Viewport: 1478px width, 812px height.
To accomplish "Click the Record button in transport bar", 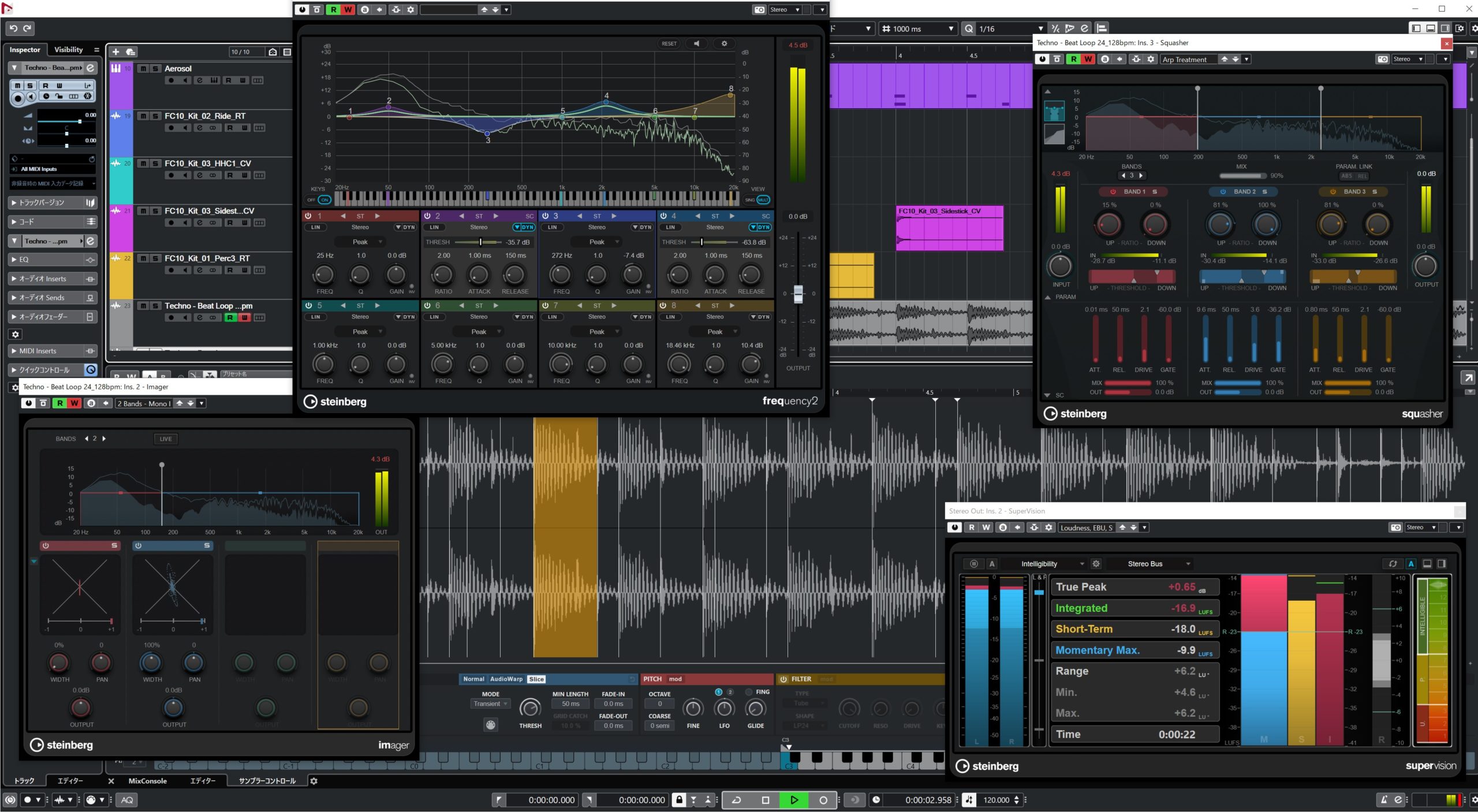I will coord(823,800).
